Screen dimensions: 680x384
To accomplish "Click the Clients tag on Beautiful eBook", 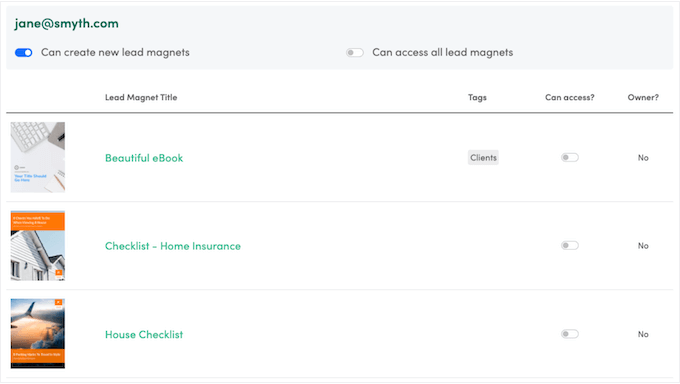I will coord(483,158).
